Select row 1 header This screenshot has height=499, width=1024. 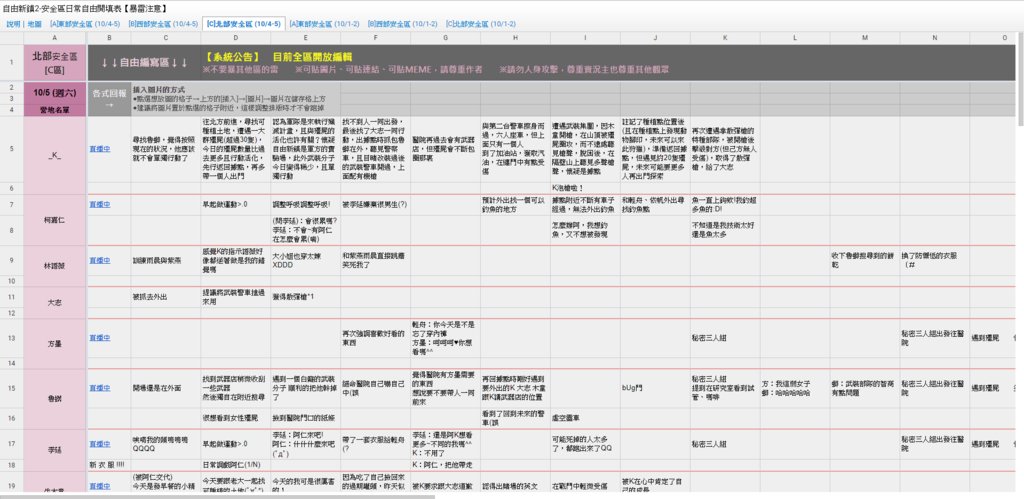pos(11,63)
